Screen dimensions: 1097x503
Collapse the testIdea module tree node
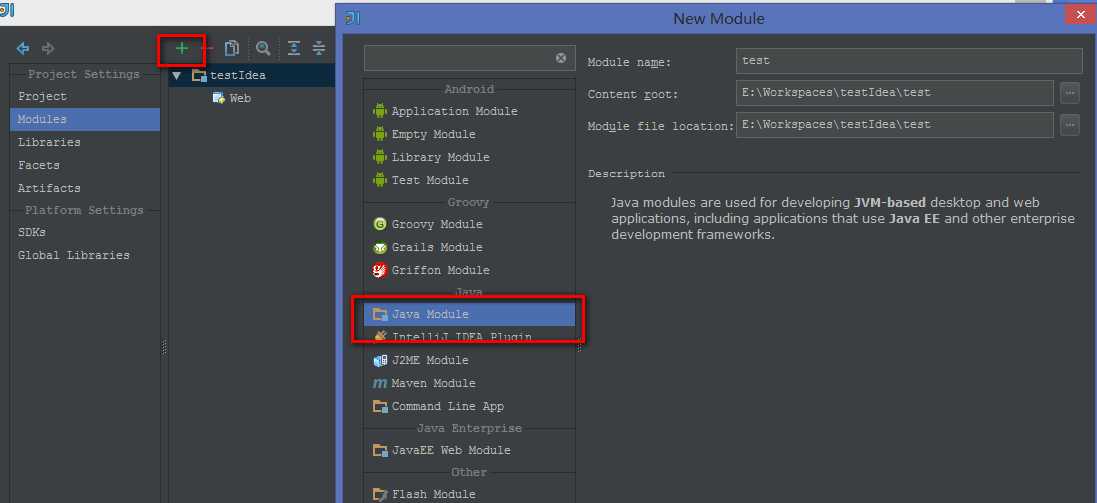click(176, 76)
